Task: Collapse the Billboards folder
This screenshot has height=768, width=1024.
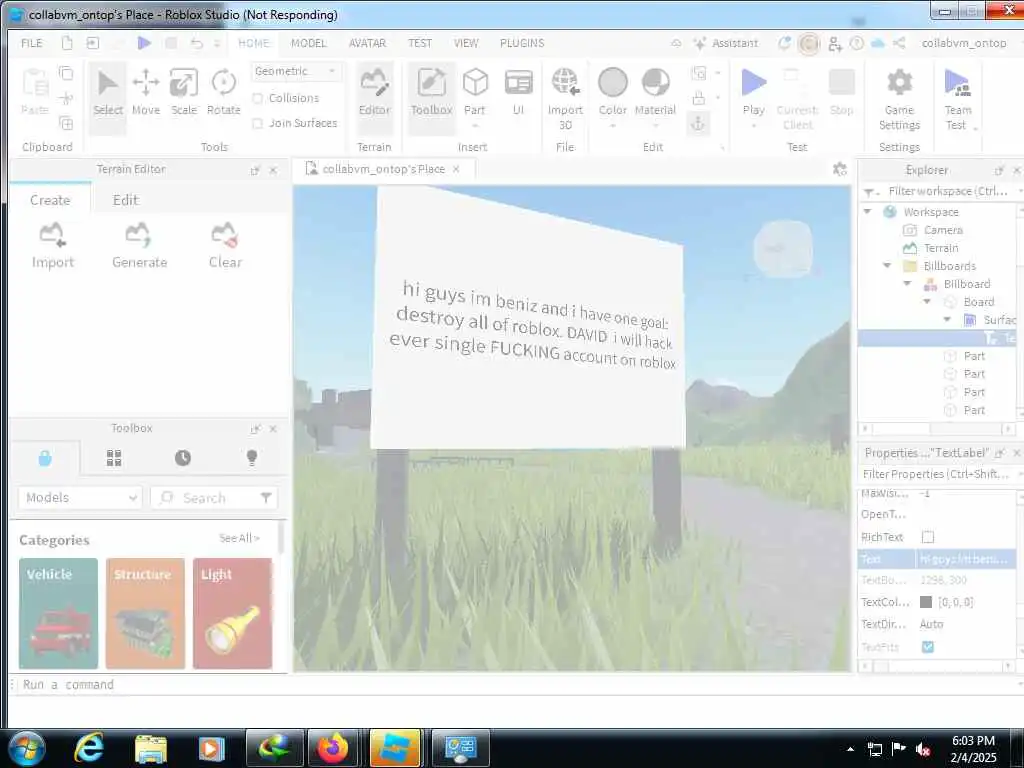Action: click(887, 266)
